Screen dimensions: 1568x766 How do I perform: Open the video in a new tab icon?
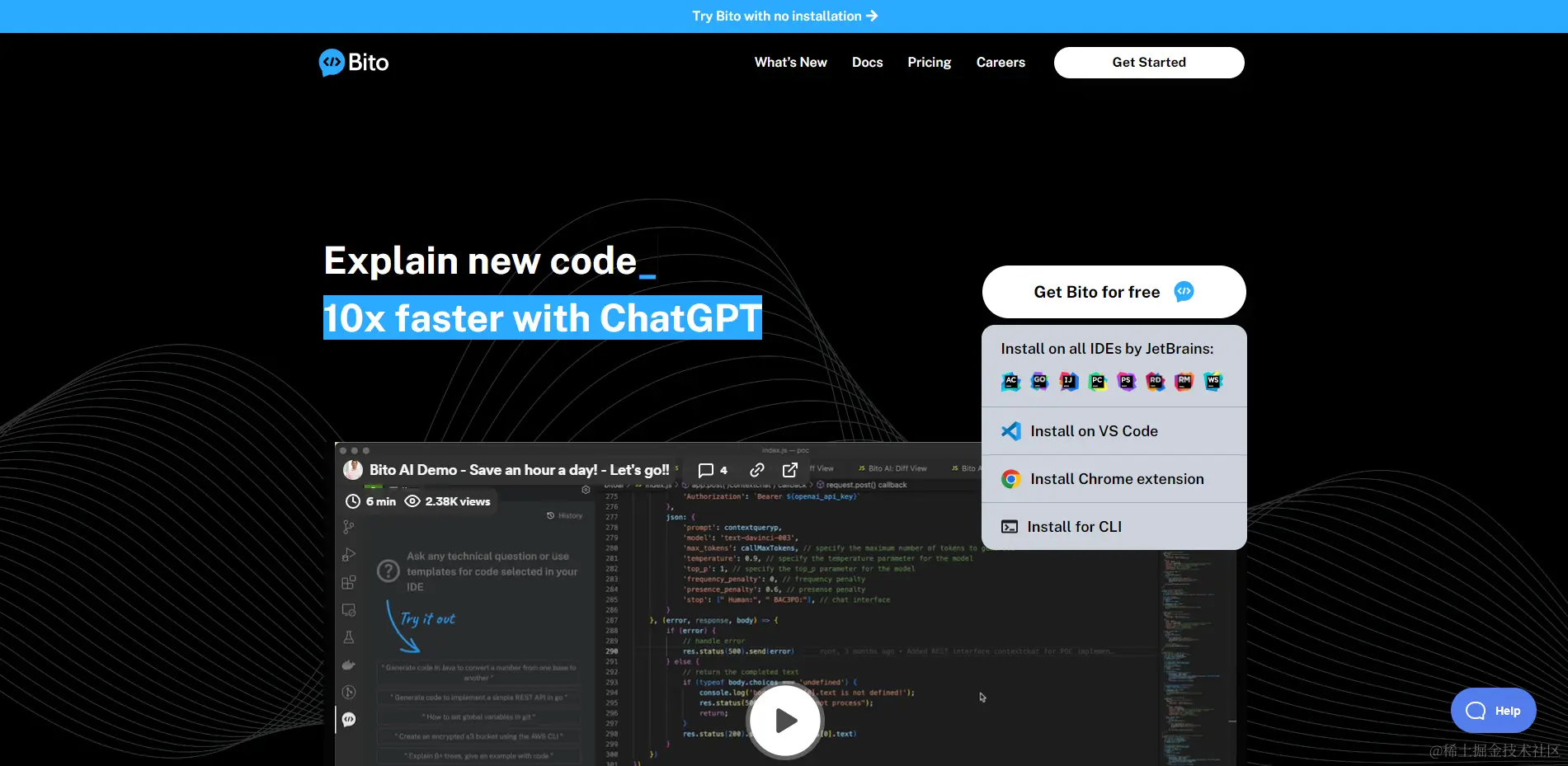pyautogui.click(x=789, y=470)
